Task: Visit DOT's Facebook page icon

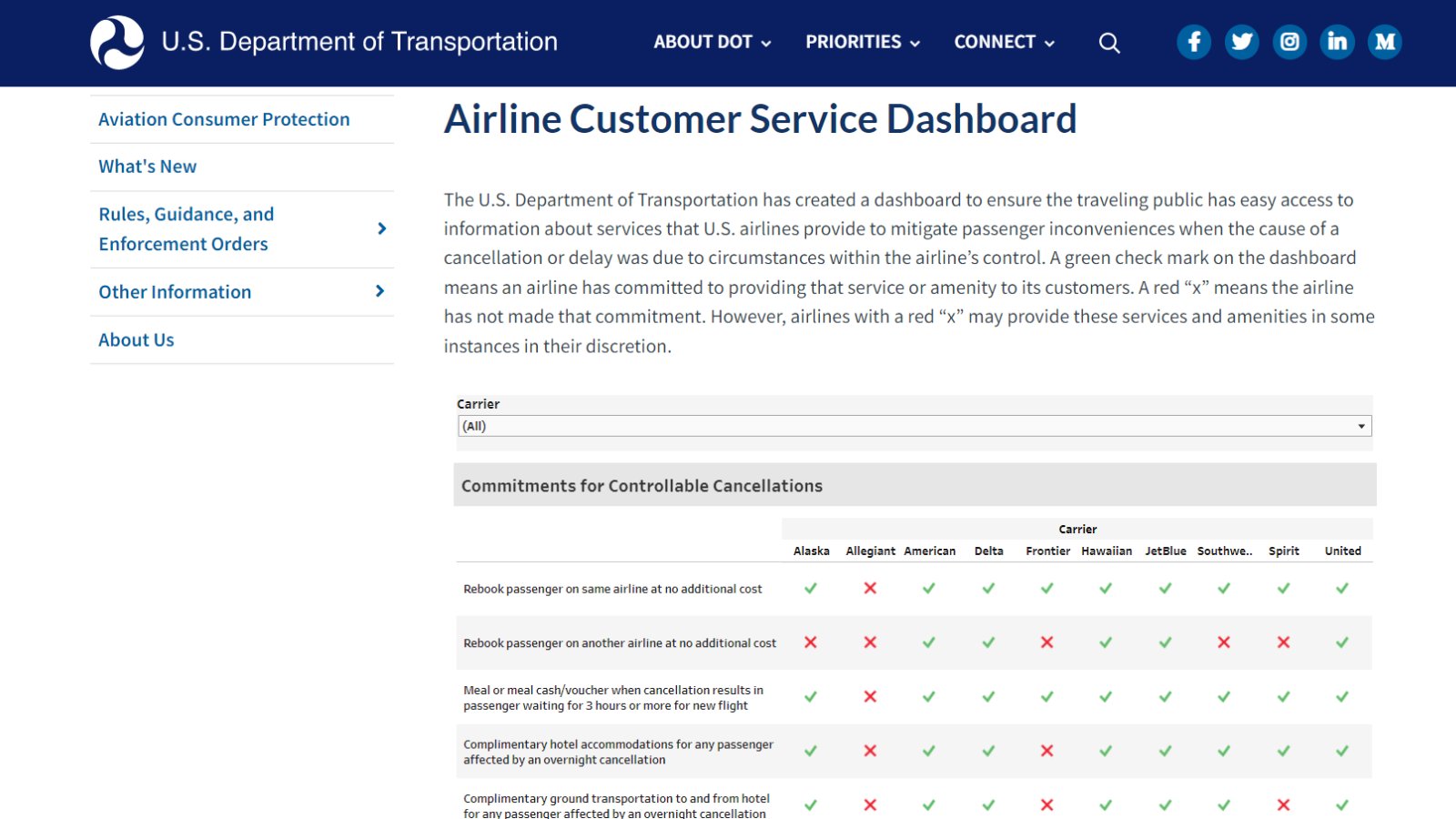Action: (x=1194, y=42)
